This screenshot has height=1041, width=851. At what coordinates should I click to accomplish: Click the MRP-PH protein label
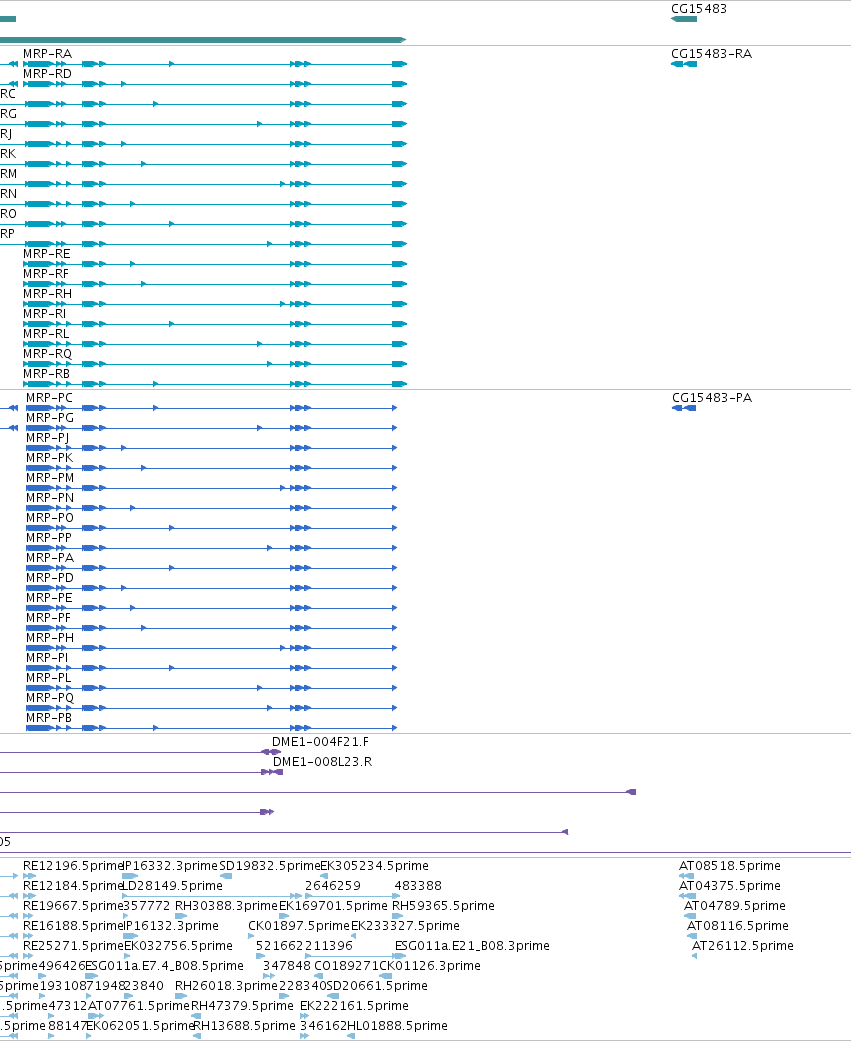click(50, 637)
